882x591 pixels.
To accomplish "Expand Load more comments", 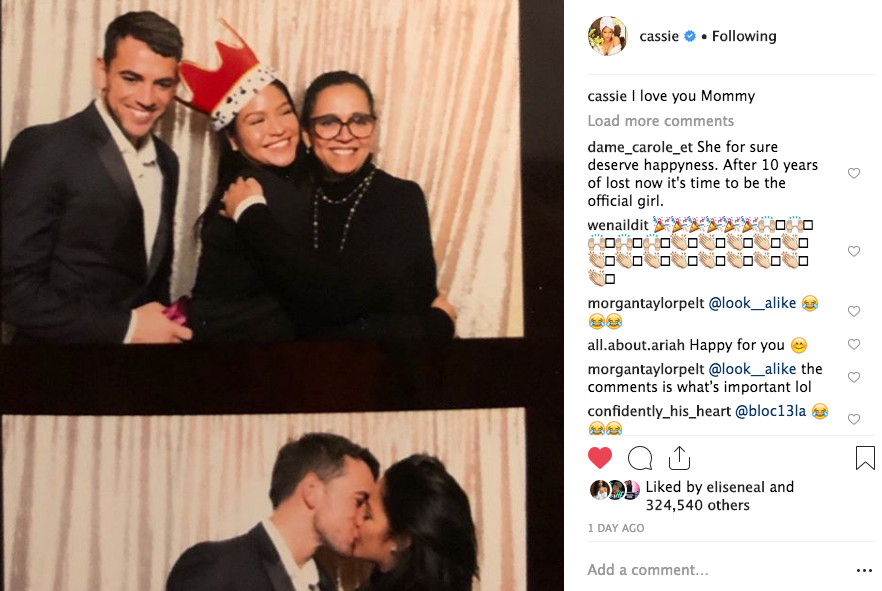I will click(x=660, y=121).
